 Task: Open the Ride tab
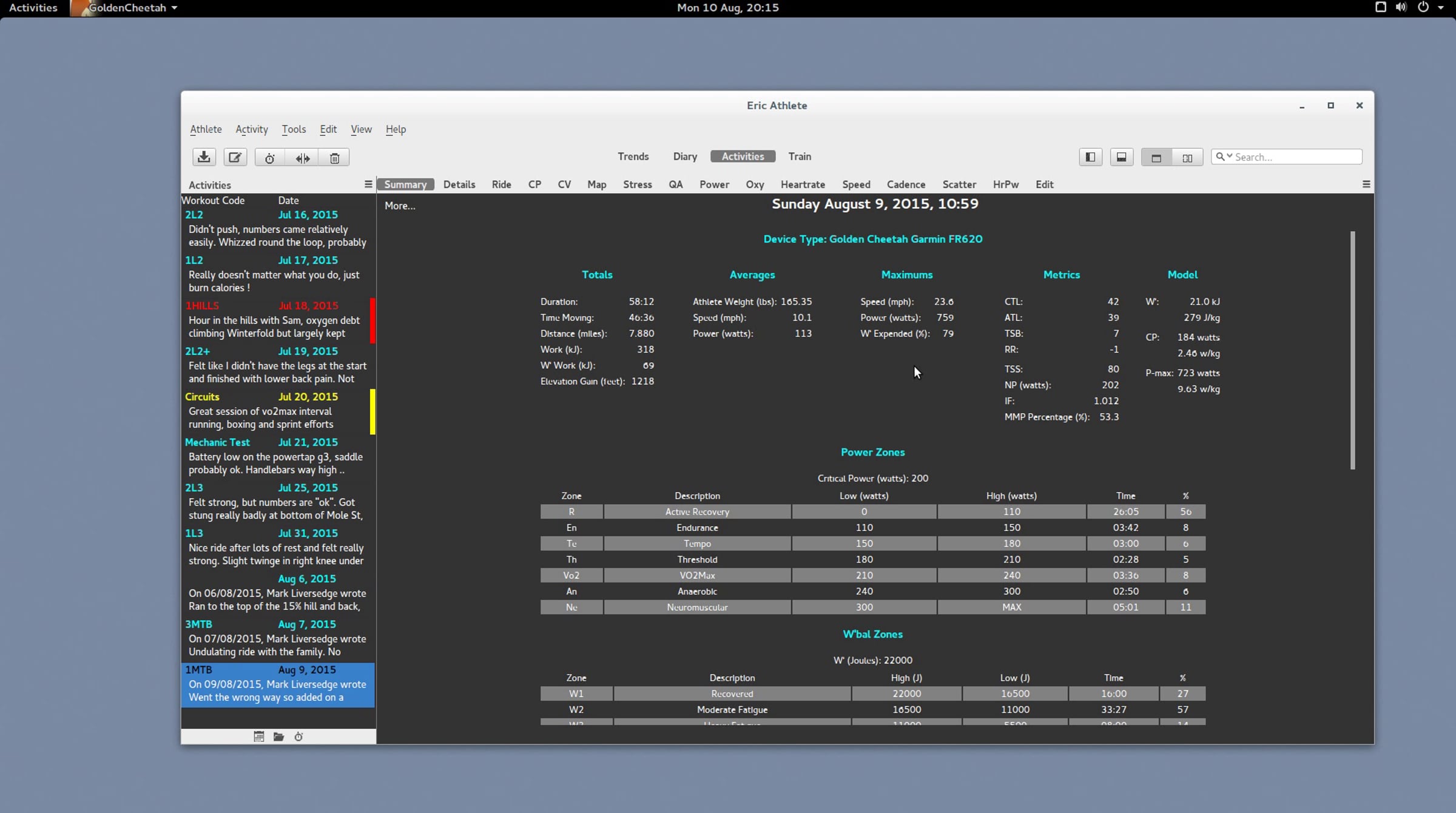coord(501,184)
